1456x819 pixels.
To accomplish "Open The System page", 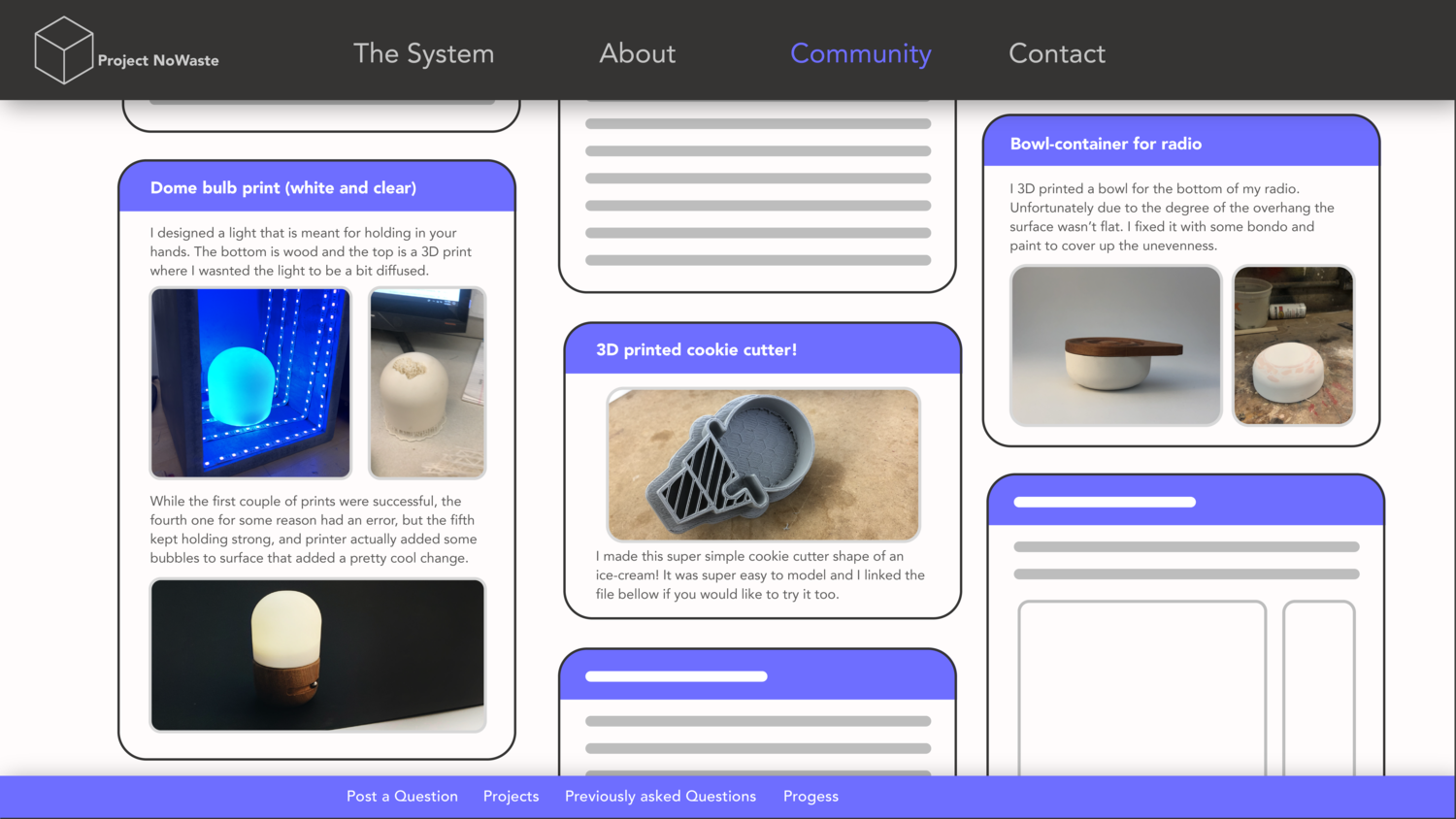I will click(x=423, y=53).
